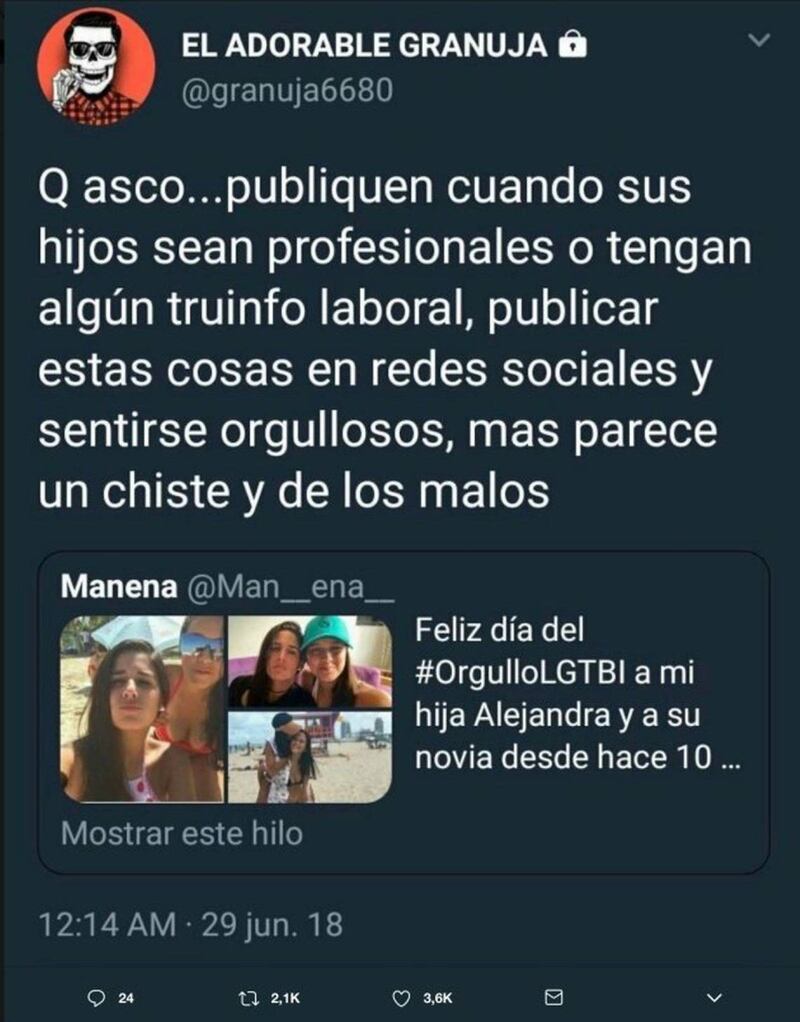Click the padlock protected-account icon
The image size is (800, 1022).
pos(573,44)
